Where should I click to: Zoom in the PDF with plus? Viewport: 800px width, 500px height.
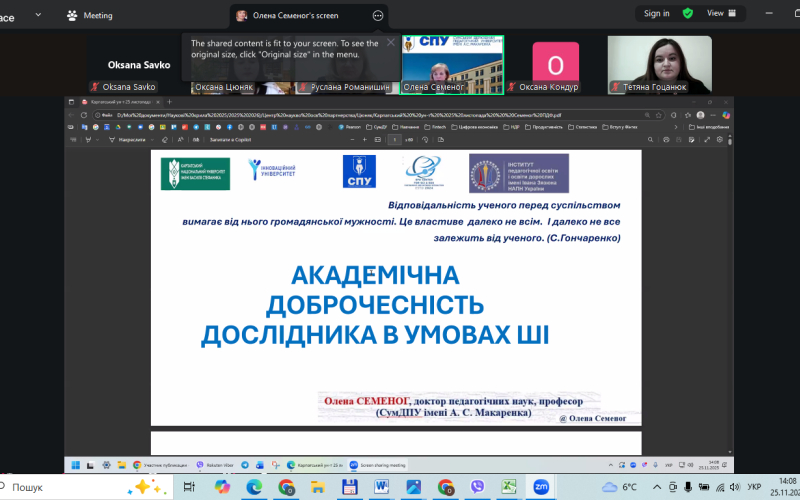tap(365, 140)
